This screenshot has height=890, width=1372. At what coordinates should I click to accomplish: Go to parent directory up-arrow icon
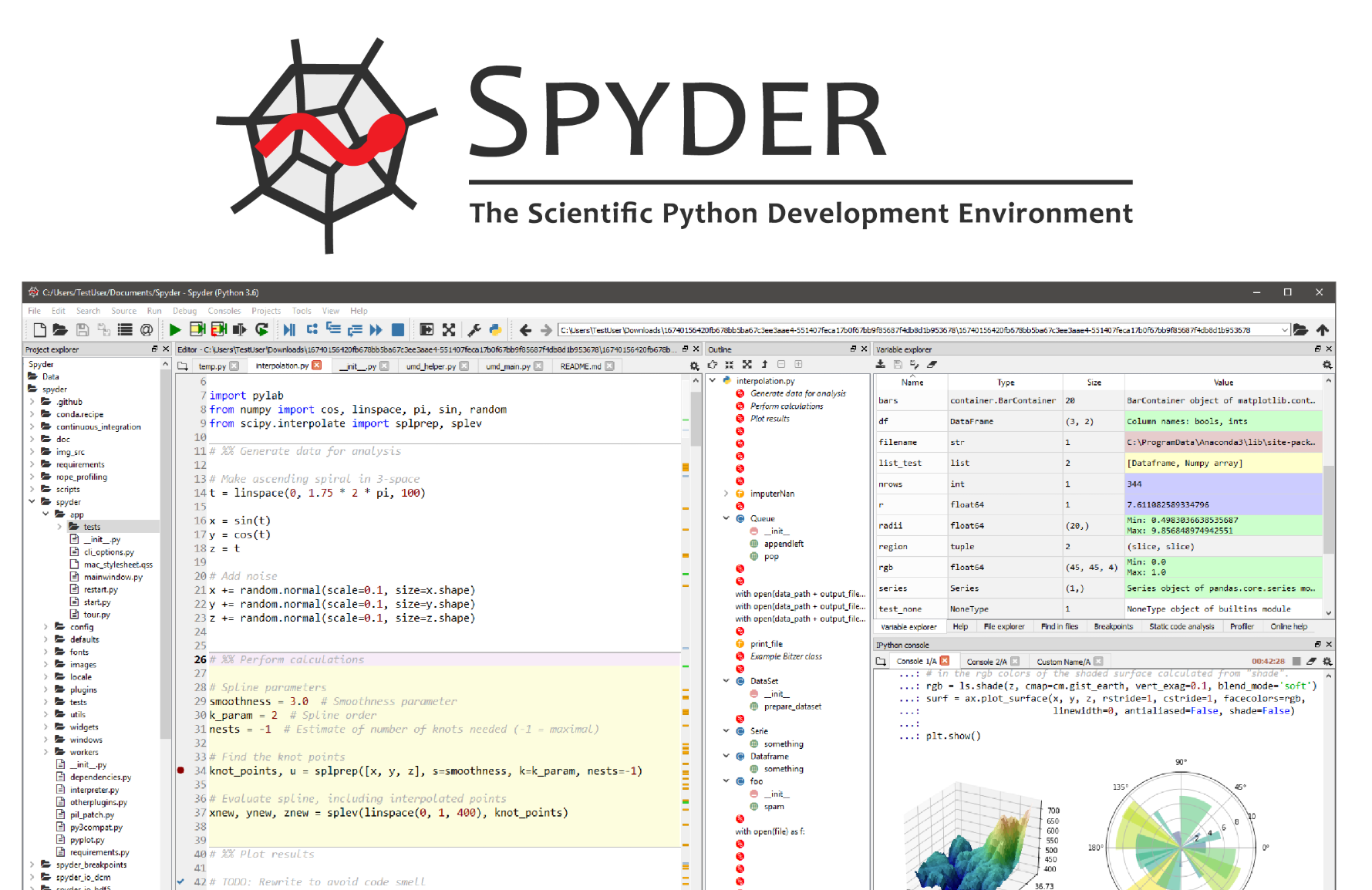tap(1323, 330)
